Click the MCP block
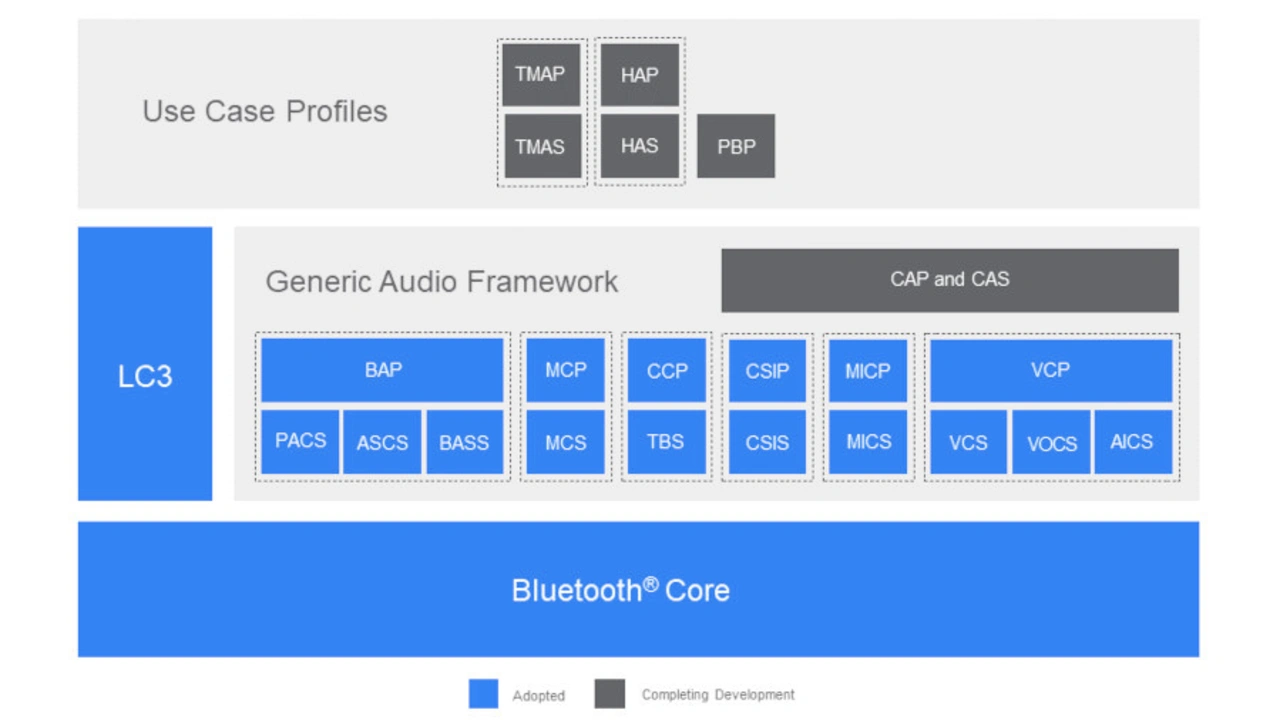The width and height of the screenshot is (1280, 720). click(566, 370)
